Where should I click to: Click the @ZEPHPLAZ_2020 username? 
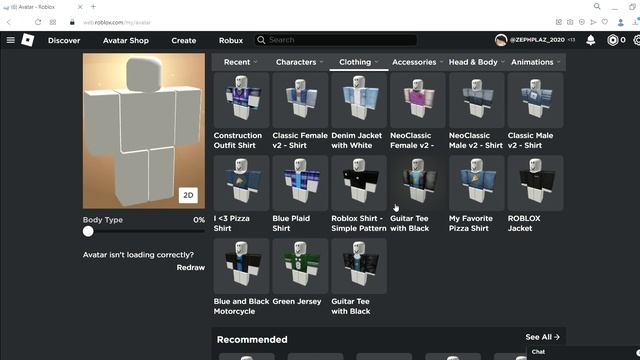point(537,40)
